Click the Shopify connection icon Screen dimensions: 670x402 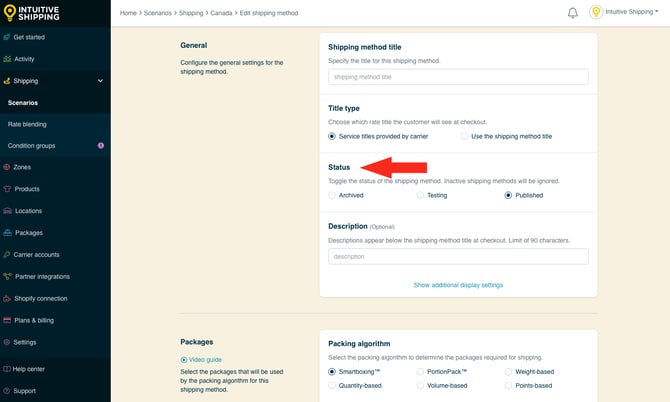[7, 298]
